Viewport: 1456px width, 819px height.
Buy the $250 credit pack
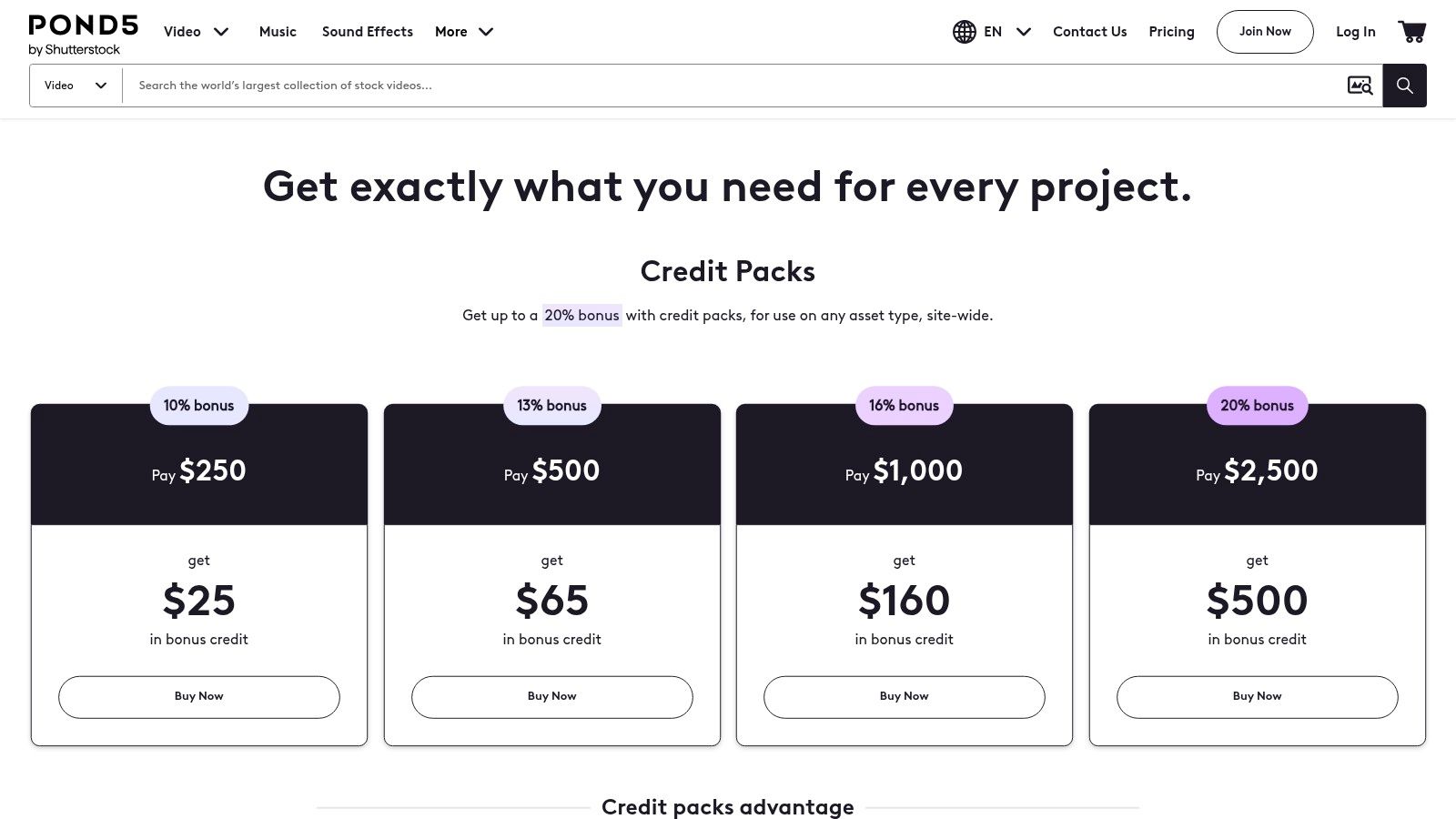(x=199, y=696)
